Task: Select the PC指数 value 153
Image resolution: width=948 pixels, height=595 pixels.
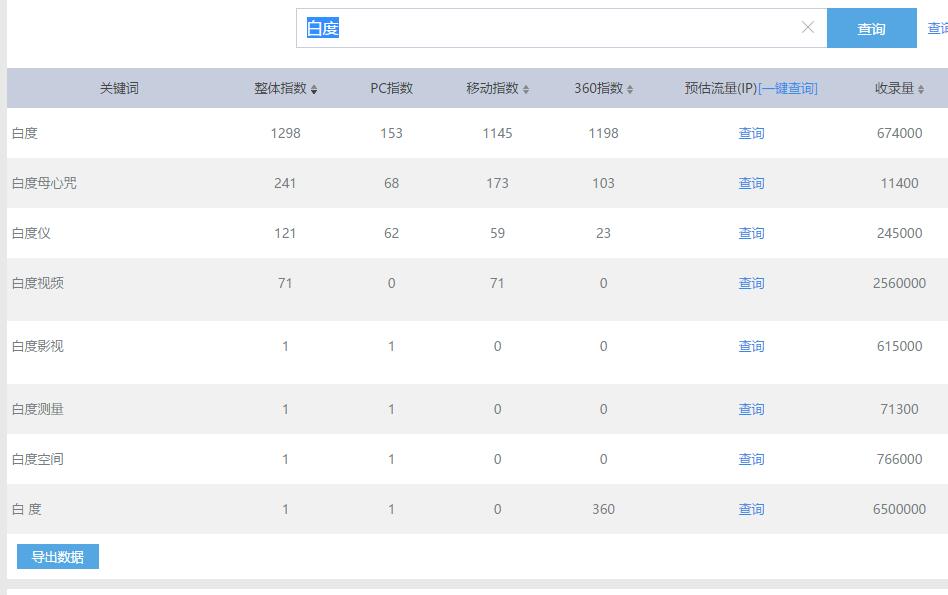Action: [391, 133]
